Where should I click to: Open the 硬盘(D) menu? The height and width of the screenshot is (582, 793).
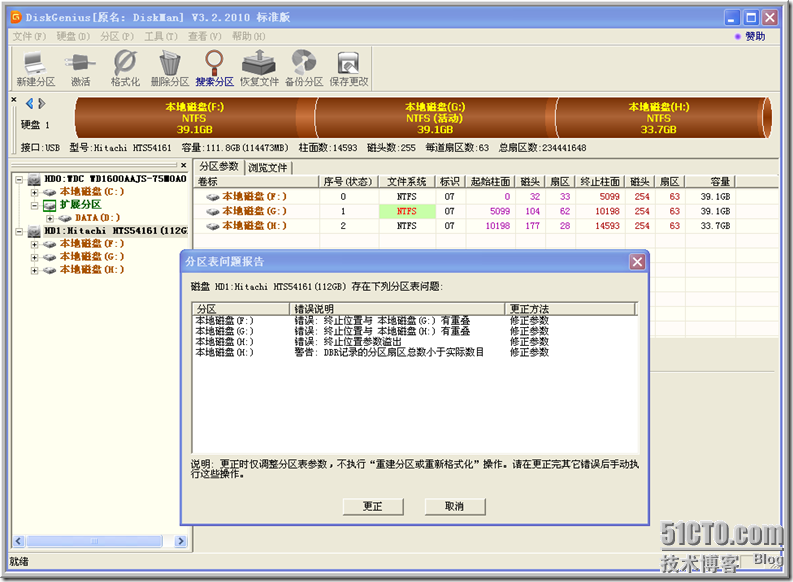coord(73,36)
